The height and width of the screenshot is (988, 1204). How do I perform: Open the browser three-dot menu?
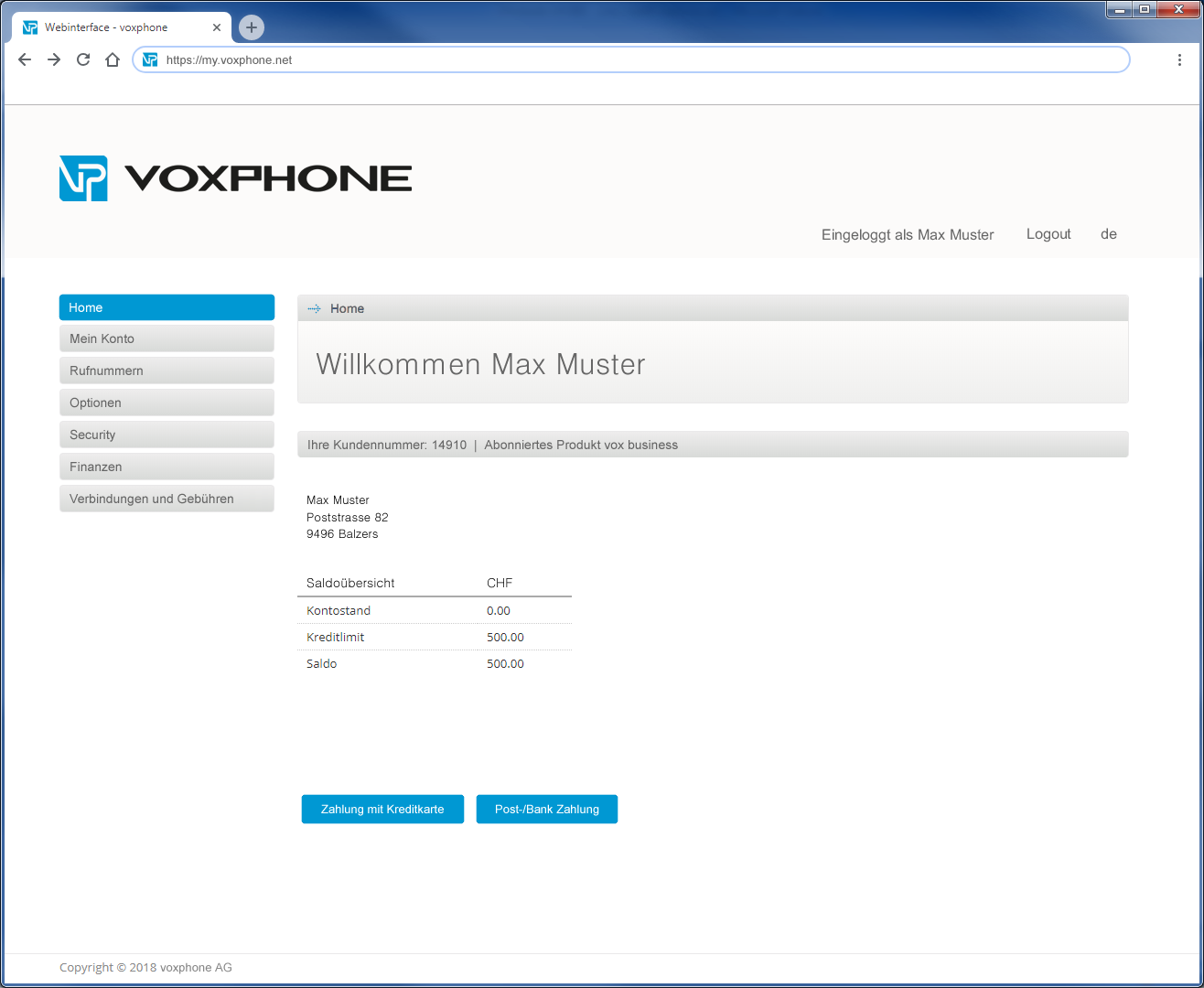click(x=1179, y=59)
